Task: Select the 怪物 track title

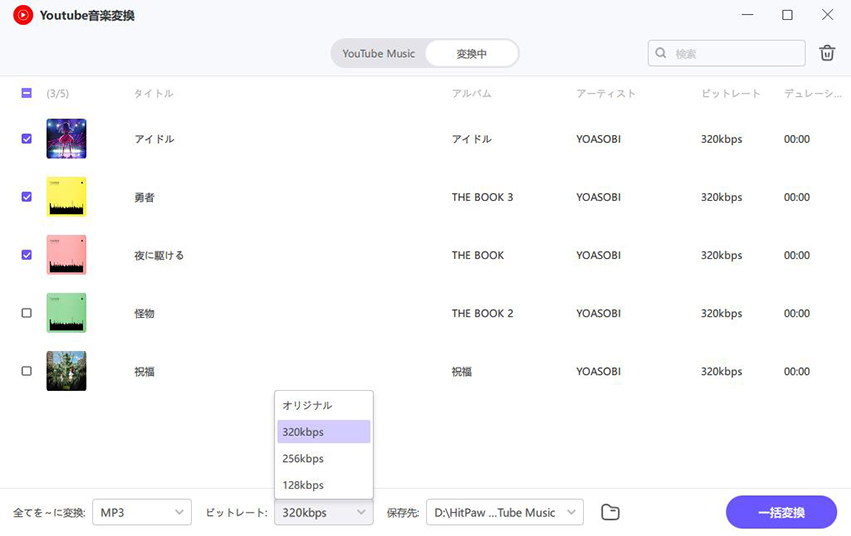Action: tap(144, 314)
